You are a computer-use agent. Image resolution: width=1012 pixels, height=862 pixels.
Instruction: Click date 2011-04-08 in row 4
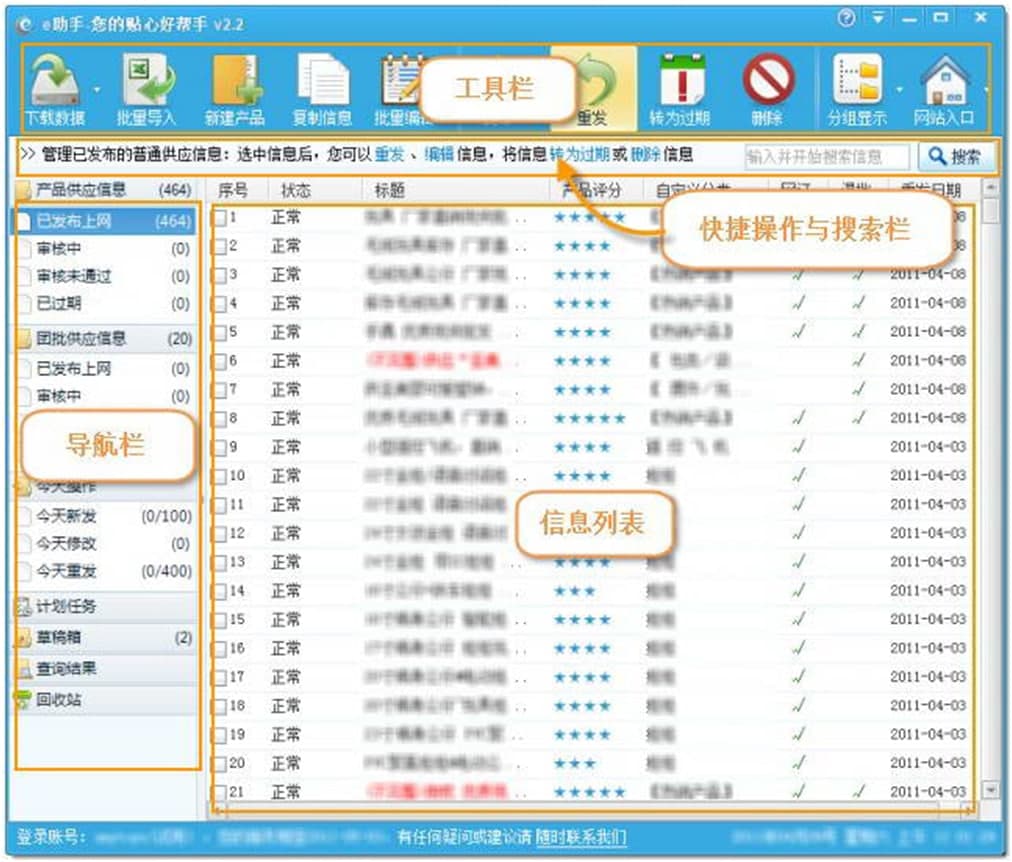(927, 303)
